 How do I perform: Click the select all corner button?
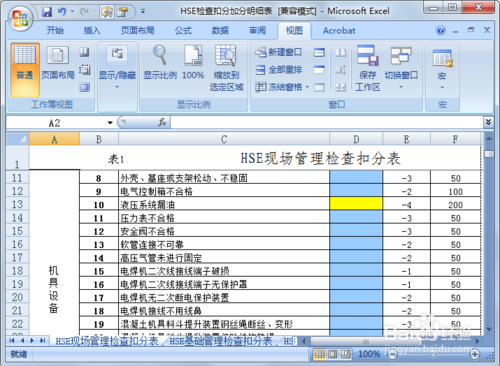click(18, 139)
